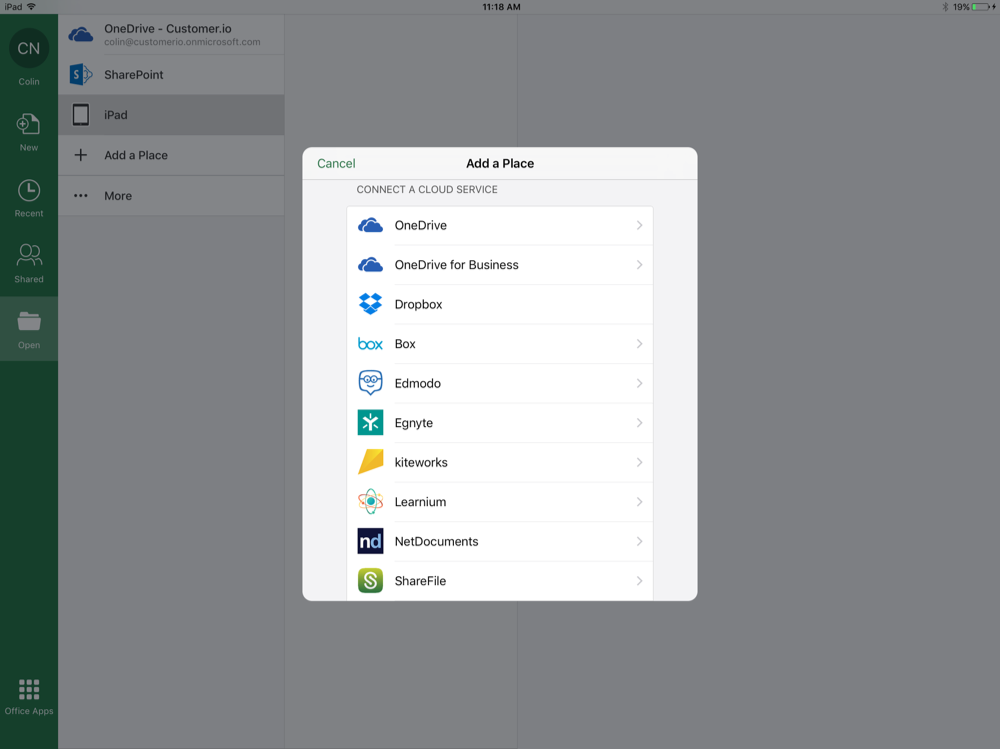Open the More places entry
Image resolution: width=1000 pixels, height=749 pixels.
pos(171,196)
